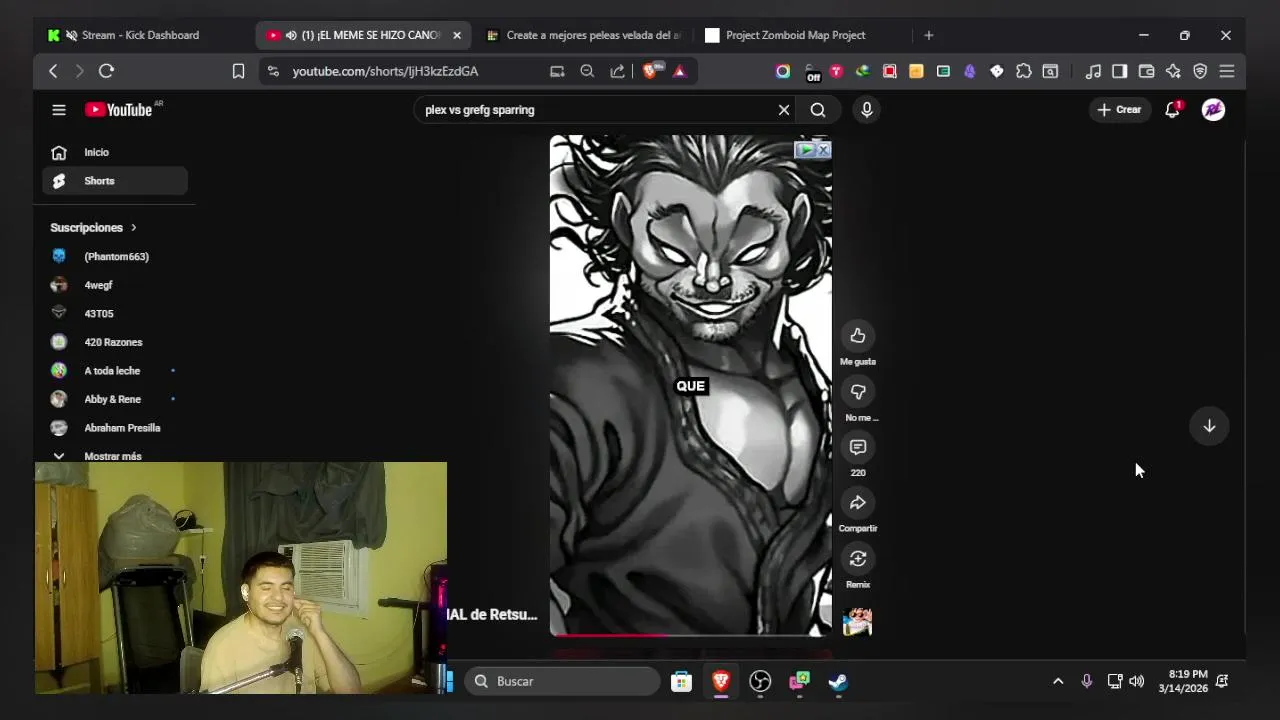Screen dimensions: 1280x720
Task: Open Brave Wallet icon
Action: coord(1146,71)
